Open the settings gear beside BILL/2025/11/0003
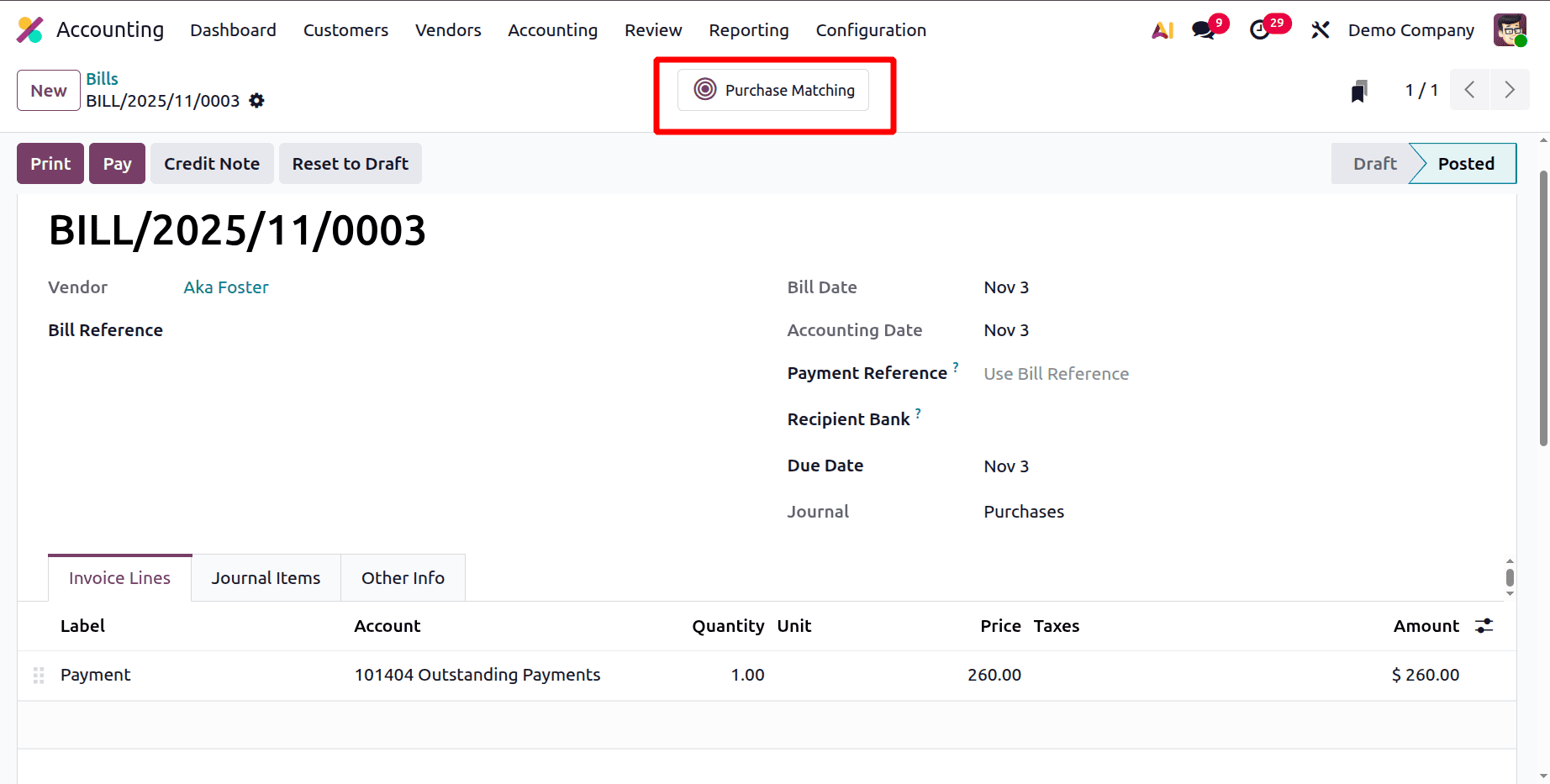This screenshot has height=784, width=1550. pos(256,100)
